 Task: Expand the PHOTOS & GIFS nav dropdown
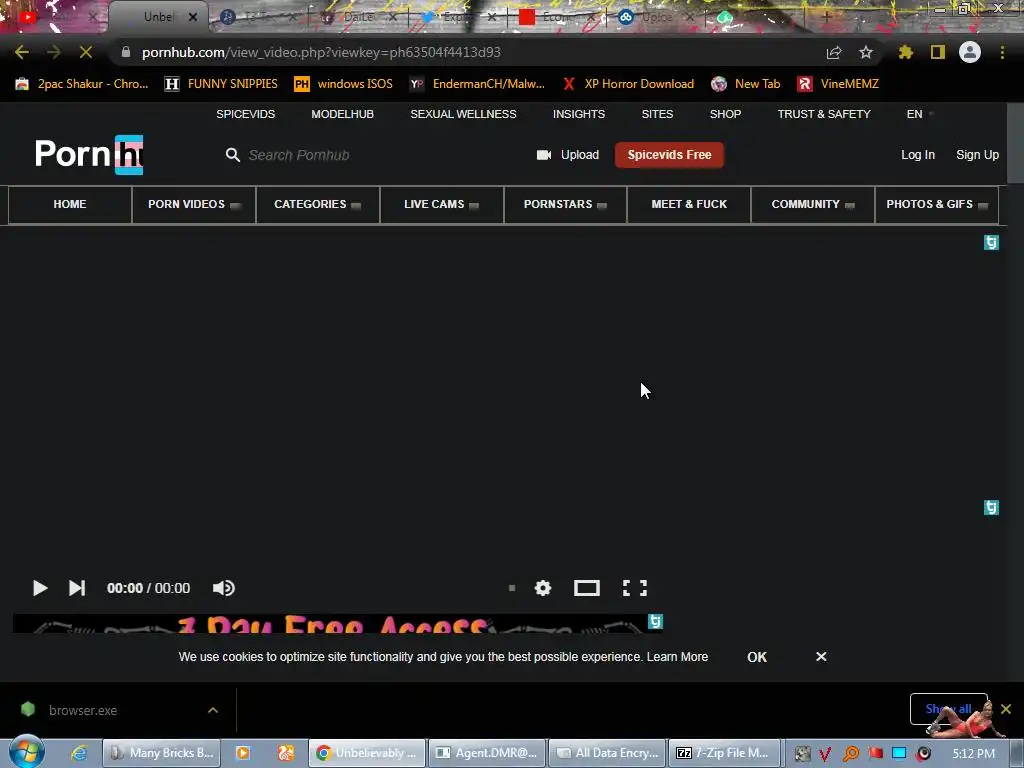click(x=936, y=204)
